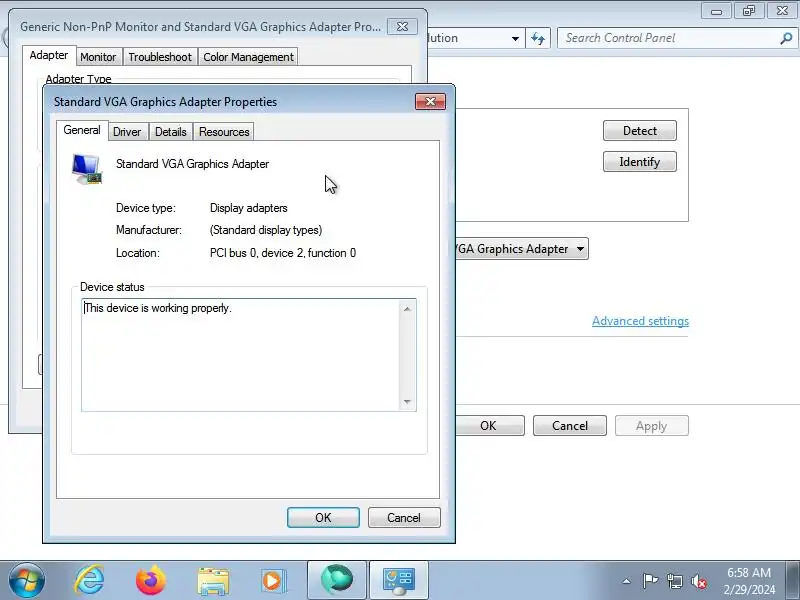Click the search magnifier icon

786,38
